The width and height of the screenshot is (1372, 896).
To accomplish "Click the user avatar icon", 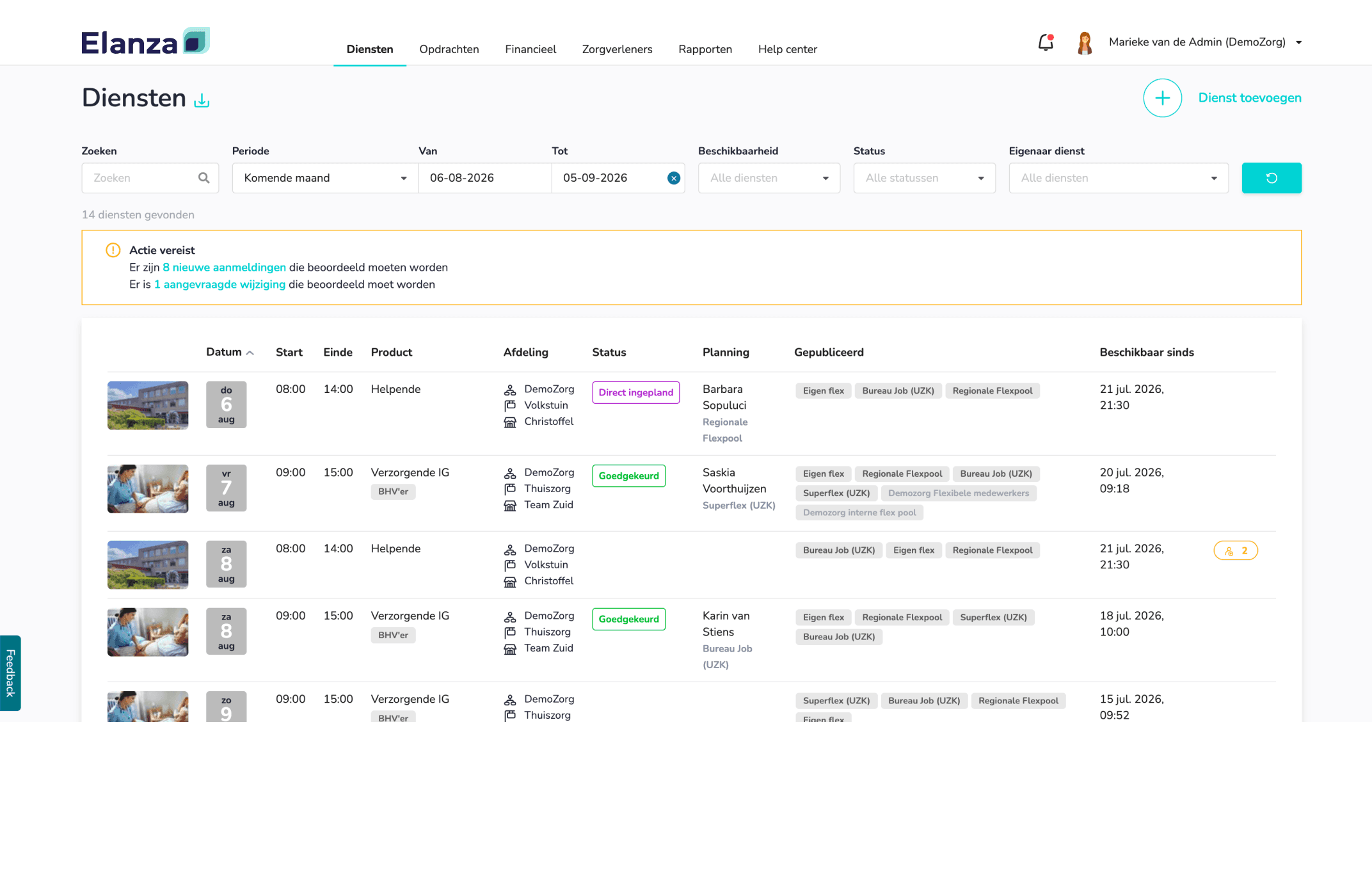I will tap(1085, 42).
